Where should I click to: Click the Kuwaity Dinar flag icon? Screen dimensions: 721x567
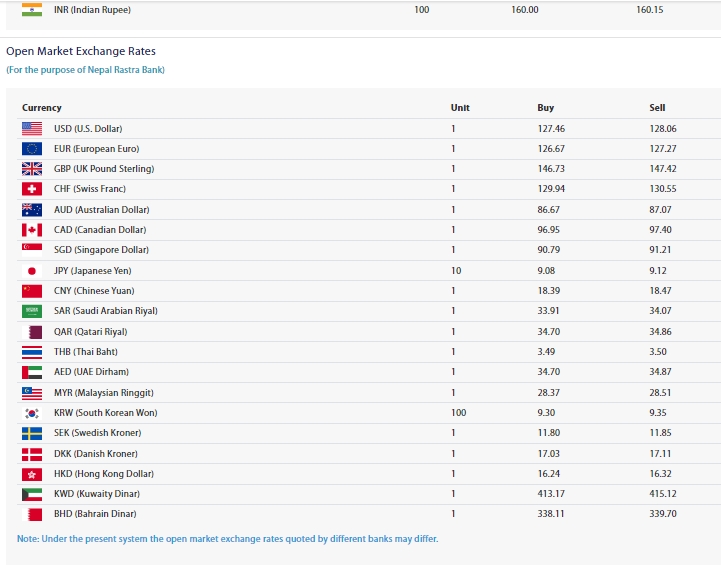(x=32, y=494)
